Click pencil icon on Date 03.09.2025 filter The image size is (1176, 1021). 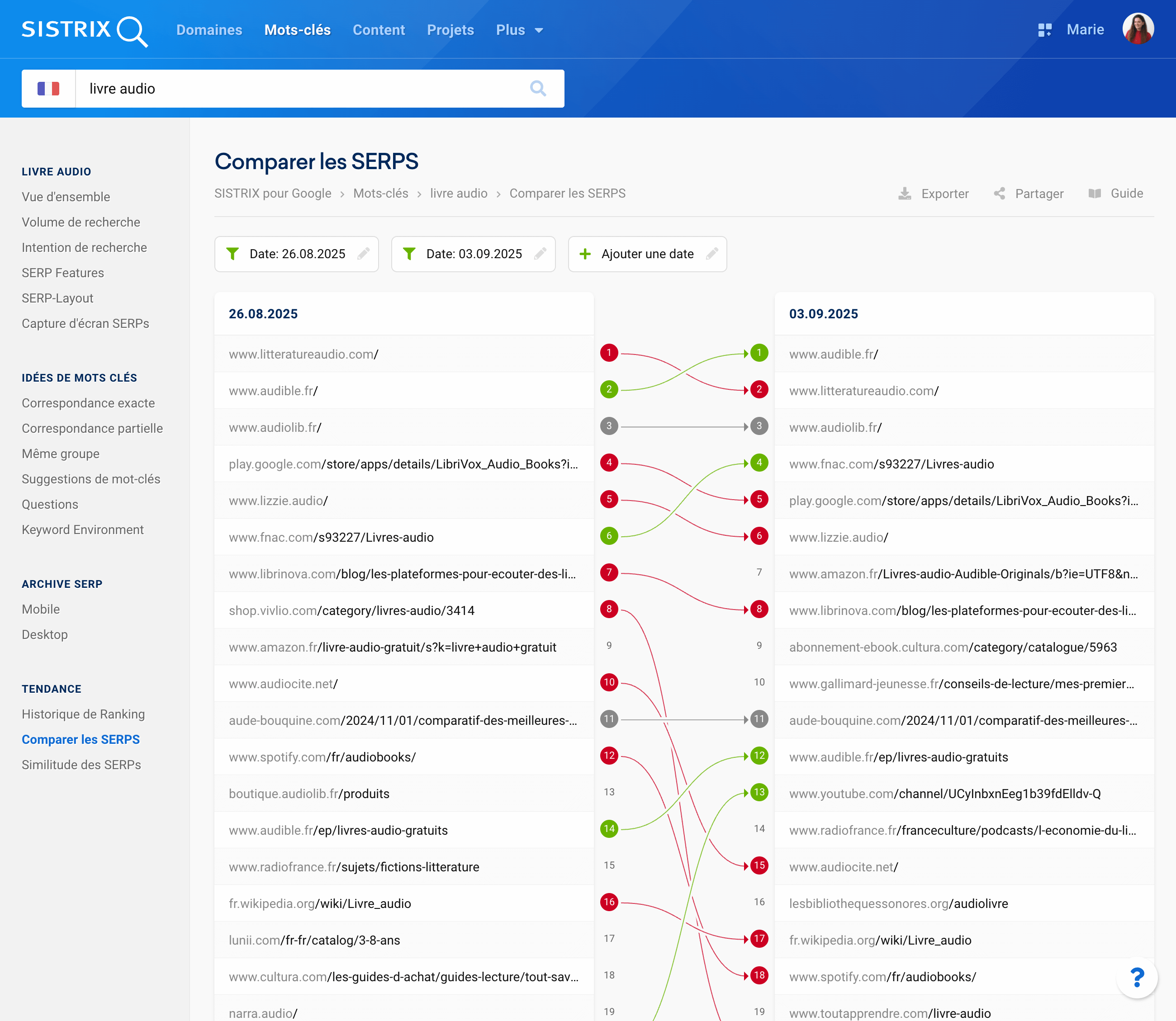[x=540, y=254]
